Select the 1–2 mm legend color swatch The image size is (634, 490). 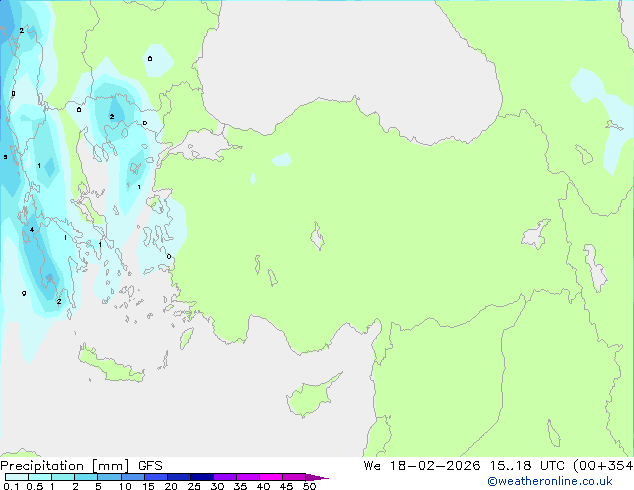coord(63,477)
